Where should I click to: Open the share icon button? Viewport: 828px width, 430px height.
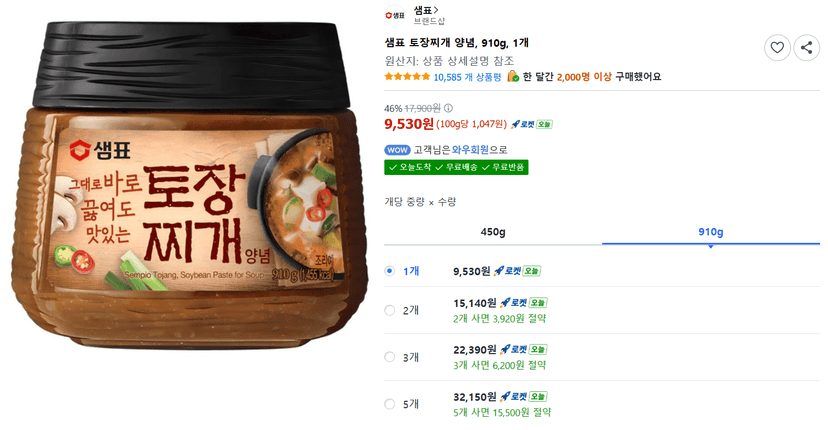coord(806,48)
